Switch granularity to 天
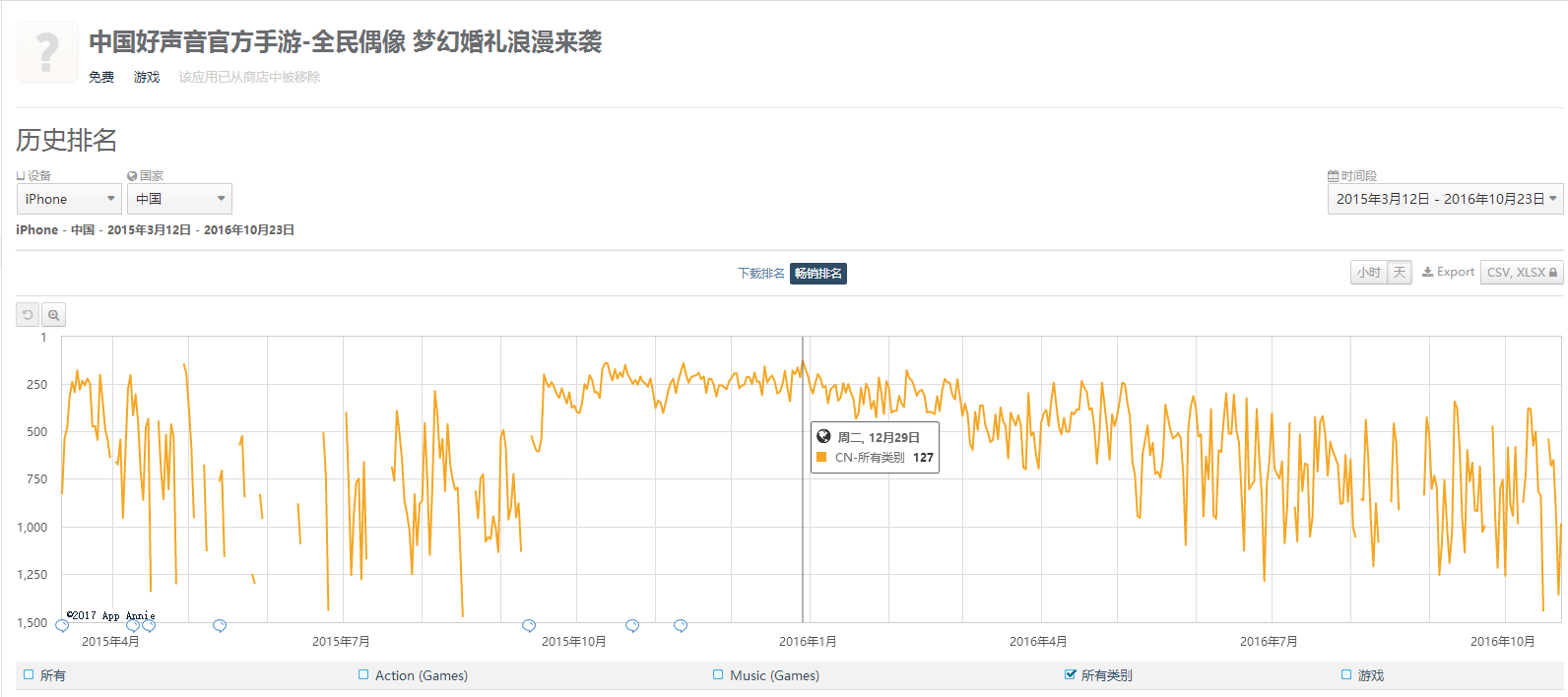 pos(1400,273)
